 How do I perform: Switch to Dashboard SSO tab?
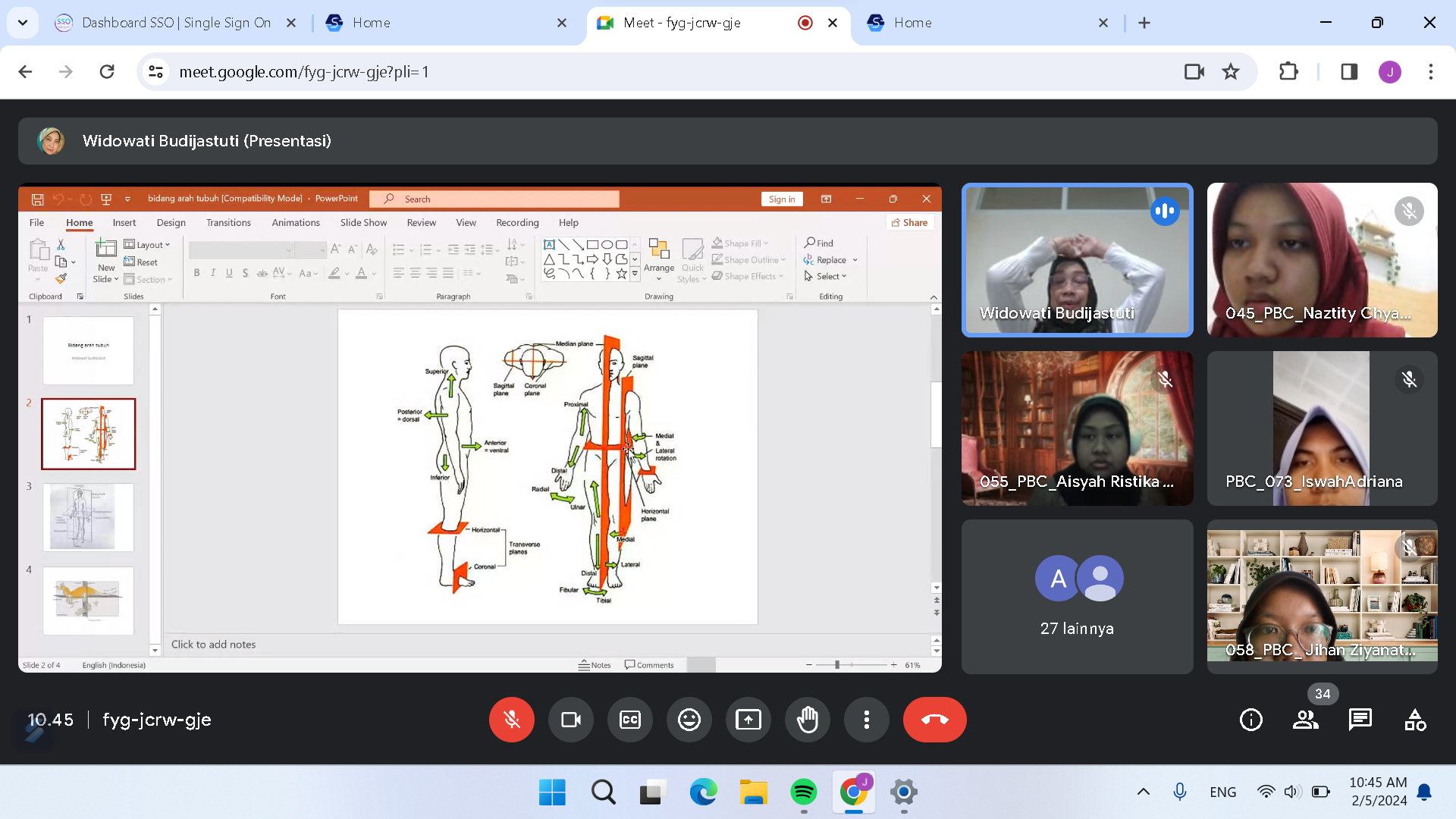tap(176, 23)
